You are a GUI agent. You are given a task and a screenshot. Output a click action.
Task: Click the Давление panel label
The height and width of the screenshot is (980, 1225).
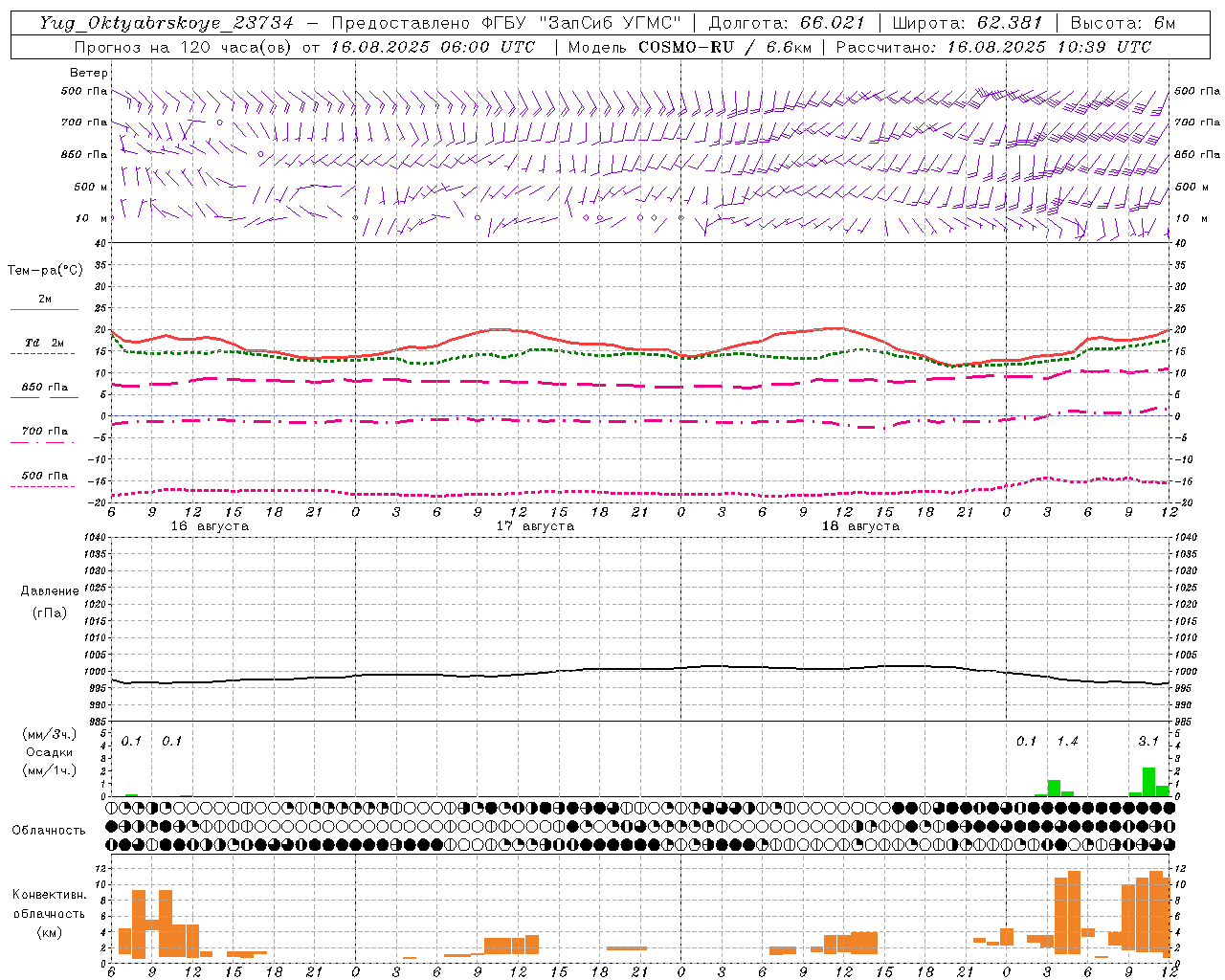(50, 591)
